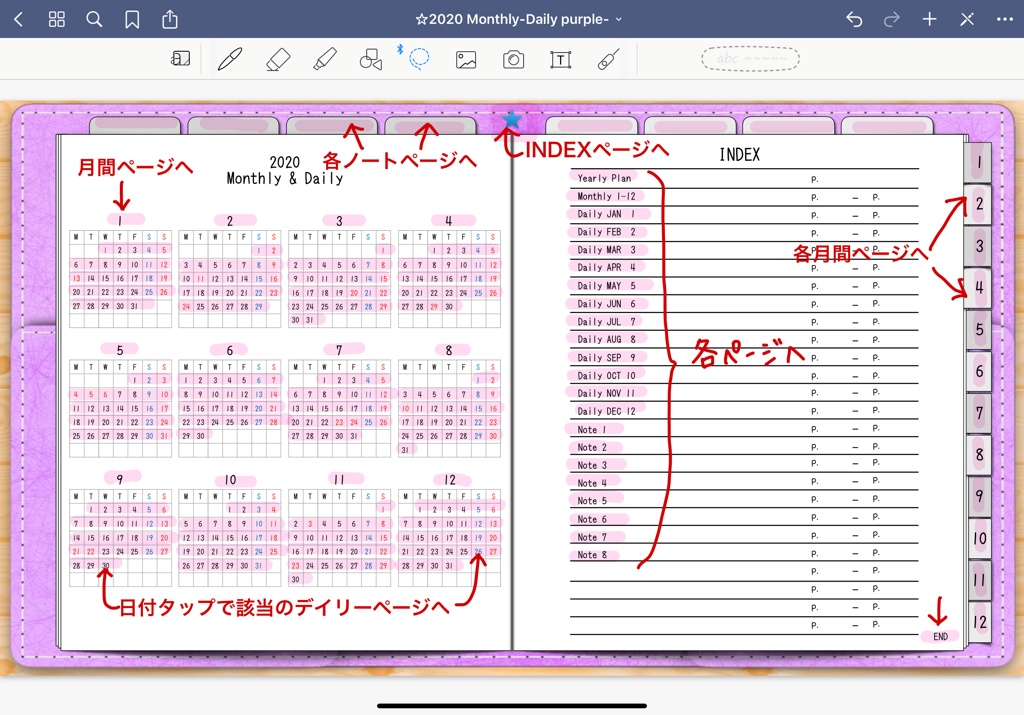1024x715 pixels.
Task: Activate the Lasso selection tool
Action: [x=418, y=58]
